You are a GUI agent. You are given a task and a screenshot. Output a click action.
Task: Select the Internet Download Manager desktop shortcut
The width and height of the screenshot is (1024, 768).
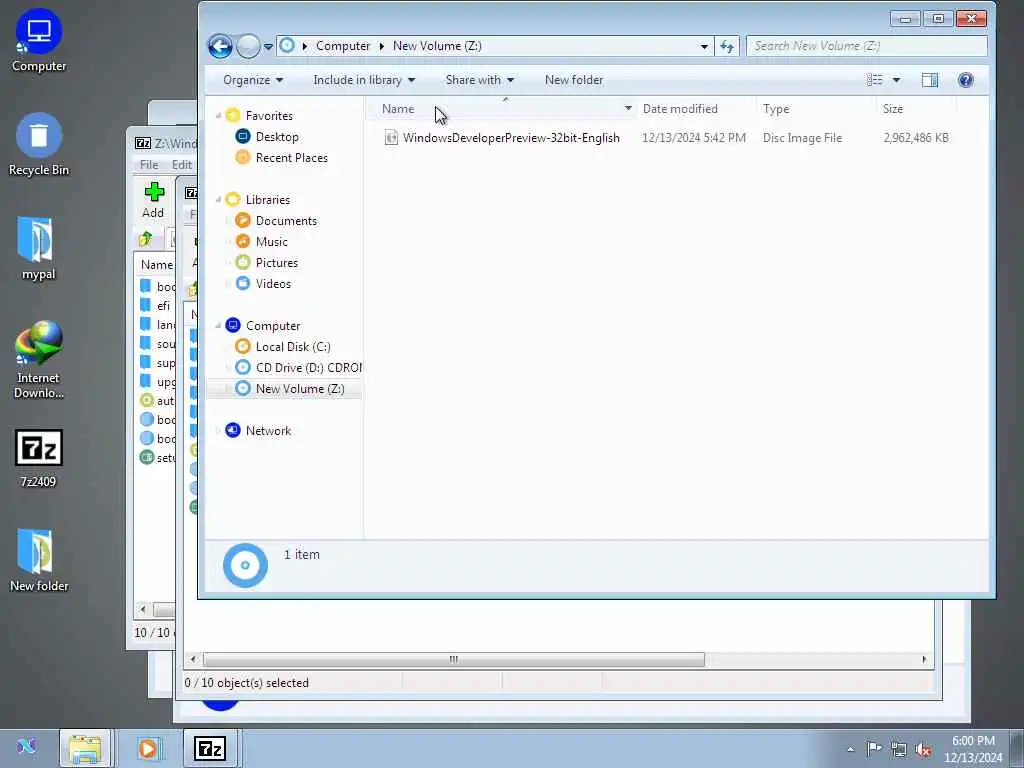(x=39, y=360)
